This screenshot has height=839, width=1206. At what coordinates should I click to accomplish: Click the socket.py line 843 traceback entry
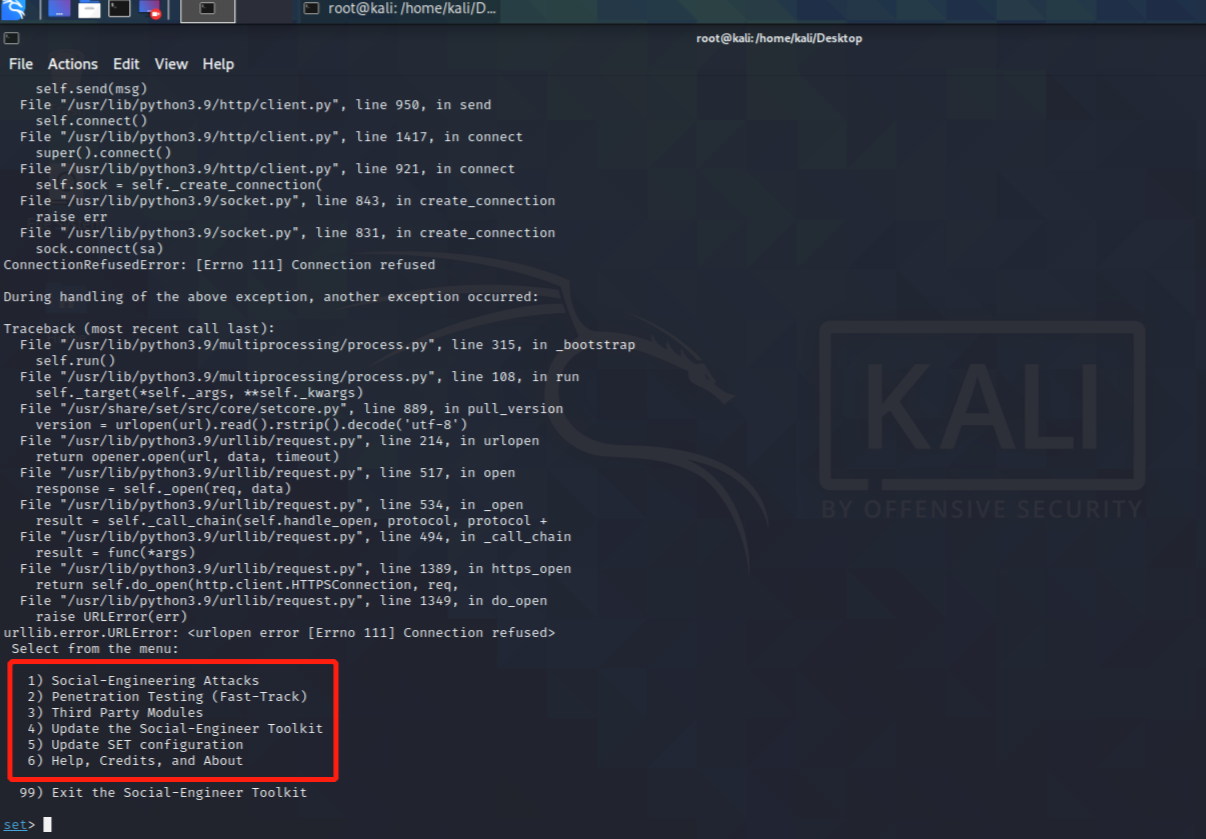[287, 201]
